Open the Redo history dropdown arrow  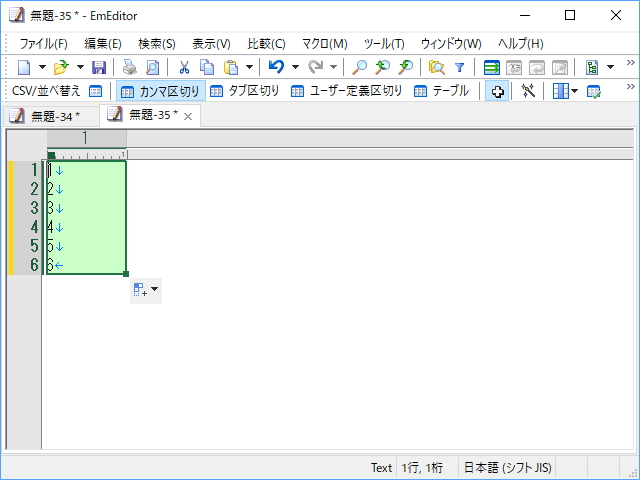pyautogui.click(x=333, y=67)
